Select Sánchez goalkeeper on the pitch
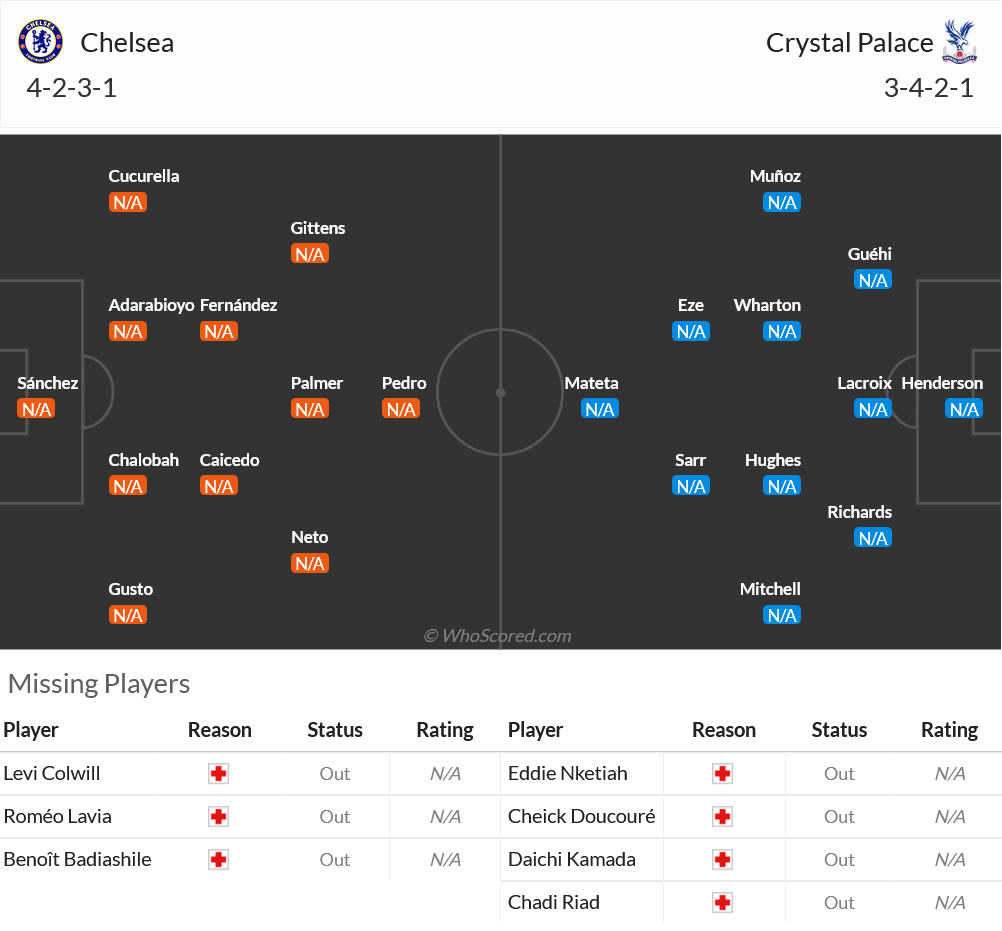 [x=48, y=383]
